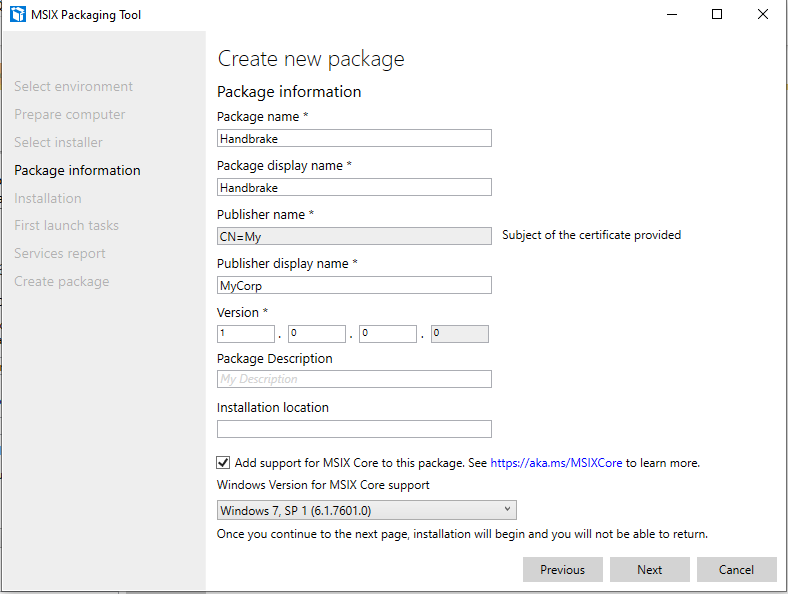Uncheck Add support for MSIX Core checkbox
788x594 pixels.
pos(223,463)
